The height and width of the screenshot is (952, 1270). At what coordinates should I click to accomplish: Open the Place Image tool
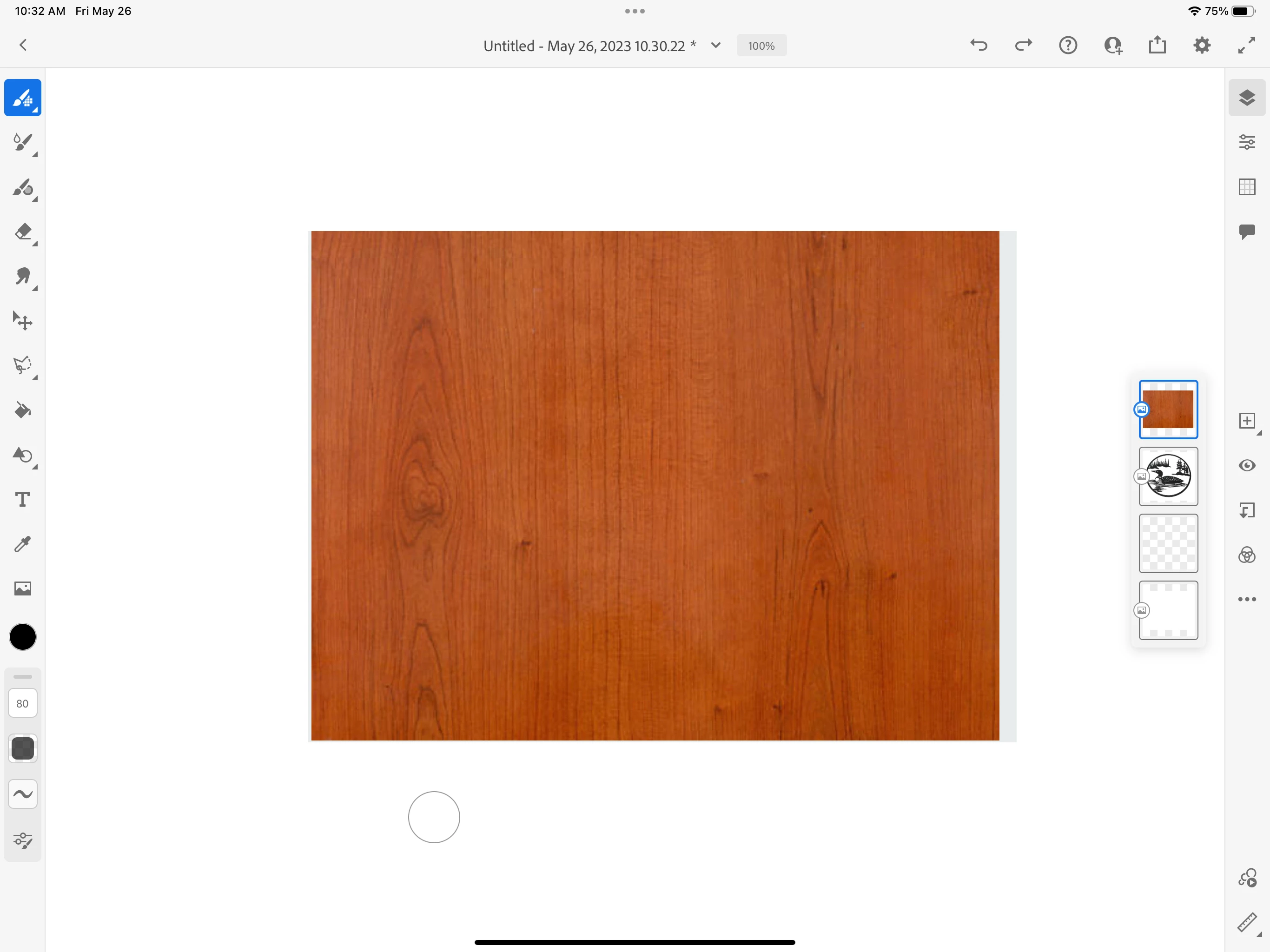pyautogui.click(x=23, y=588)
